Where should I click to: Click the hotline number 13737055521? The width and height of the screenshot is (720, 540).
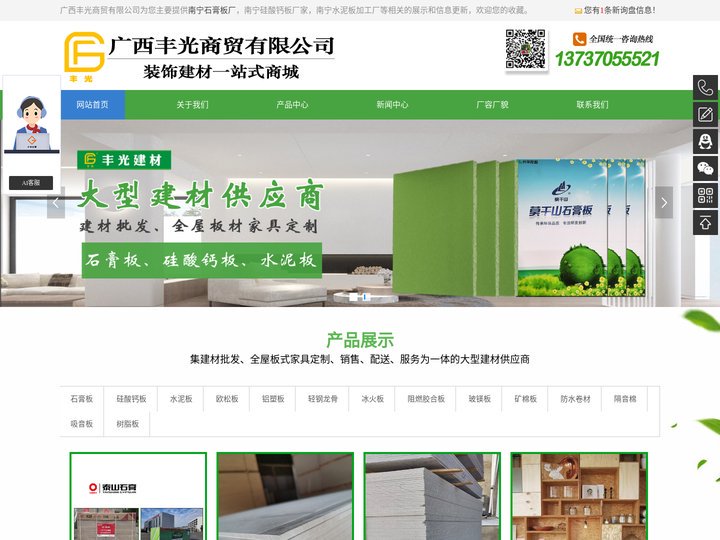click(607, 59)
